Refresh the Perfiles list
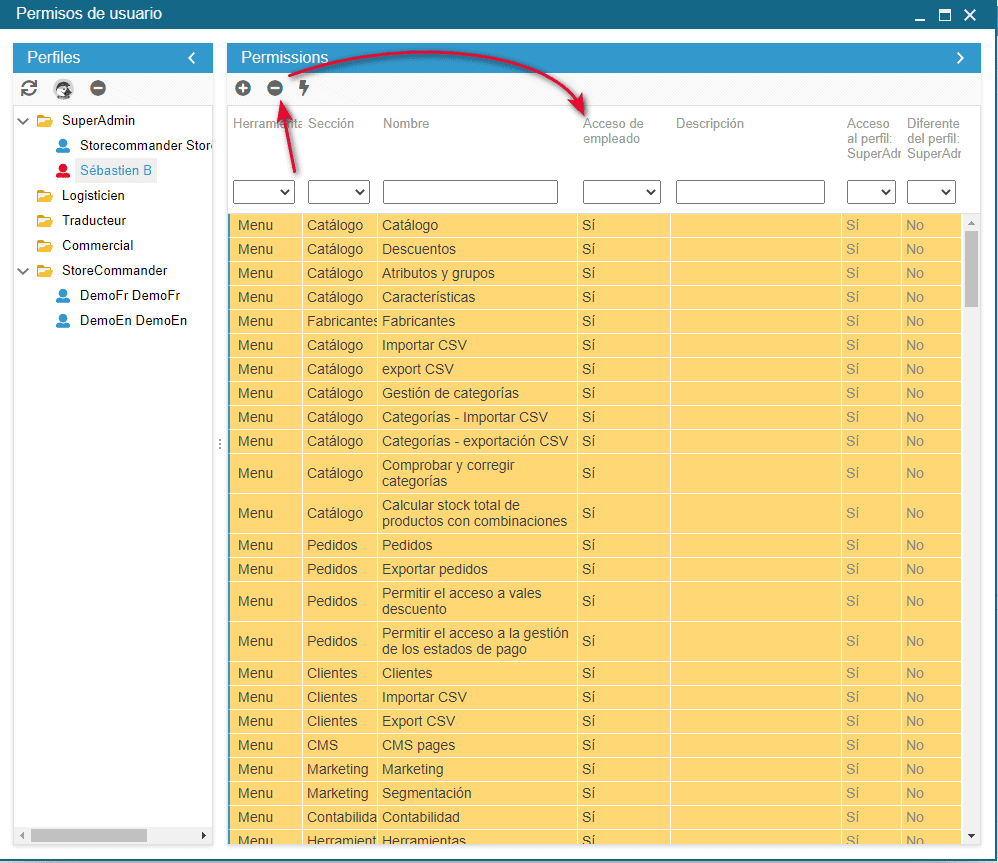Screen dimensions: 998x863 tap(29, 88)
